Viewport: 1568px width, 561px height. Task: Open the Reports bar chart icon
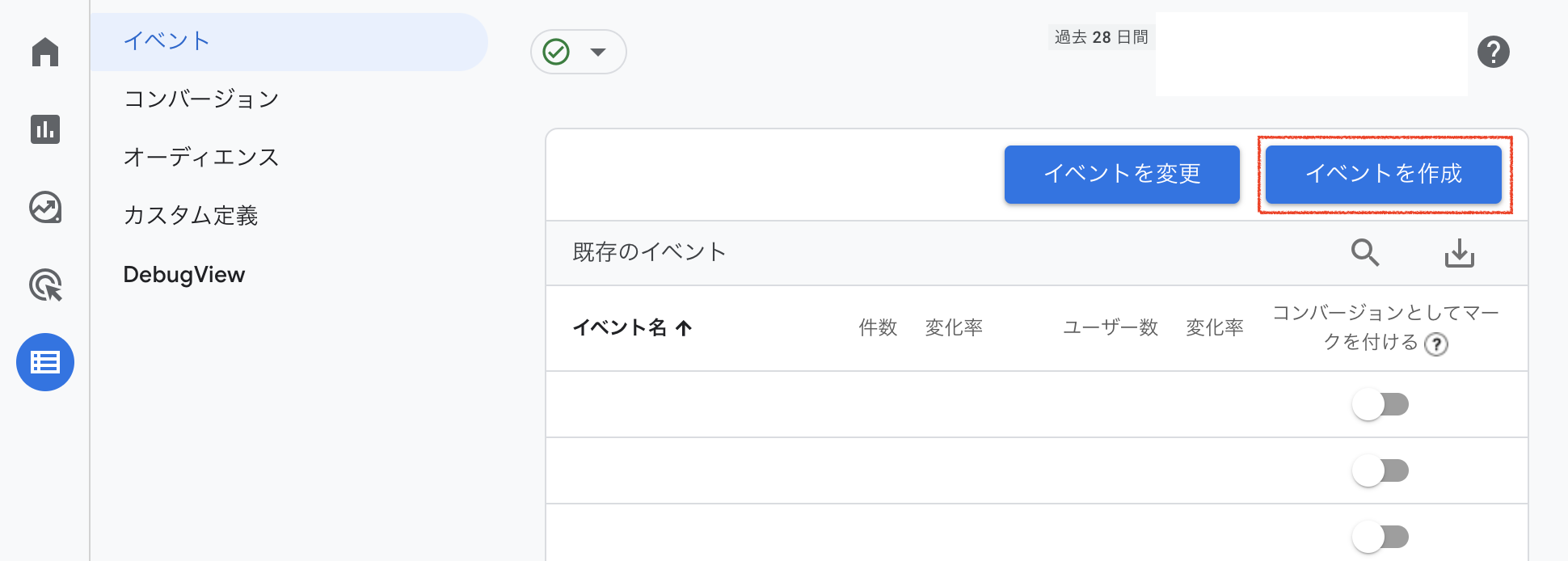click(x=45, y=129)
